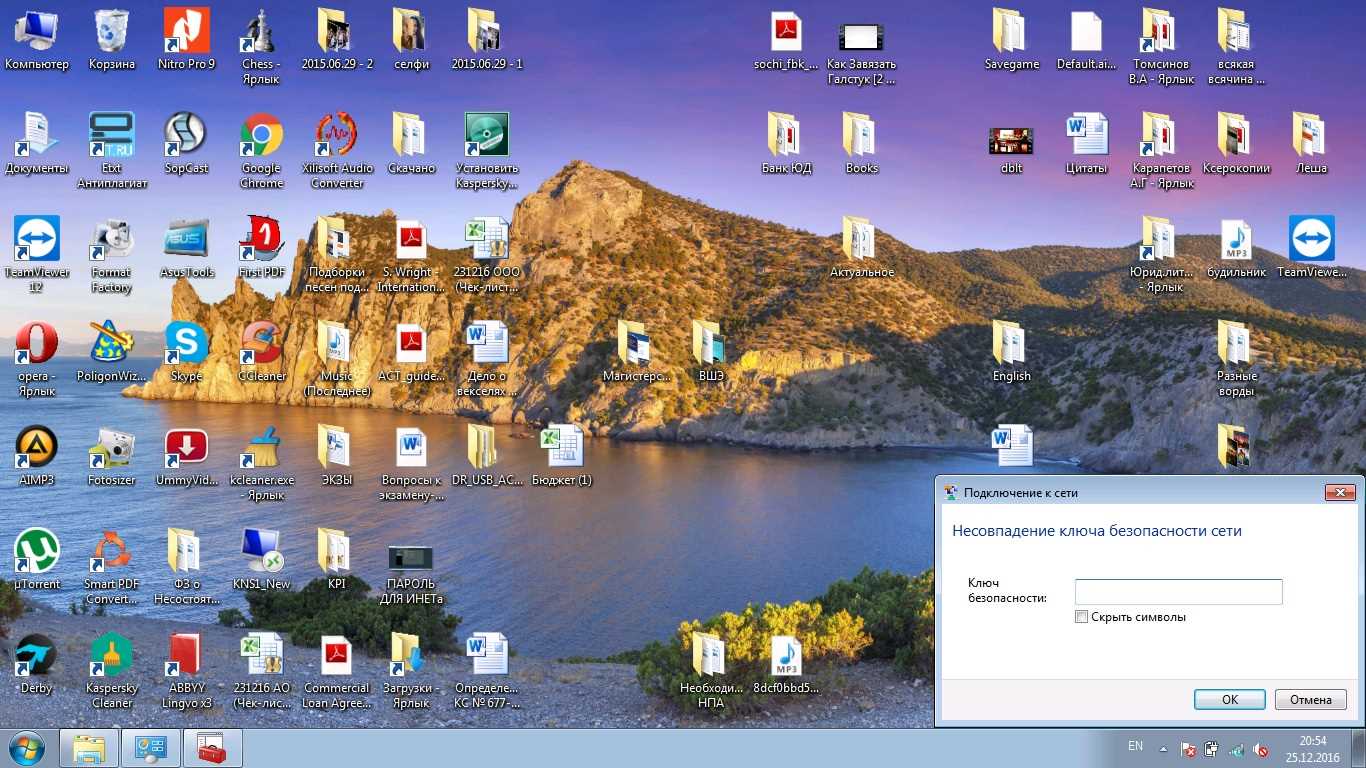Image resolution: width=1366 pixels, height=768 pixels.
Task: Click the muted volume speaker icon
Action: (x=1262, y=748)
